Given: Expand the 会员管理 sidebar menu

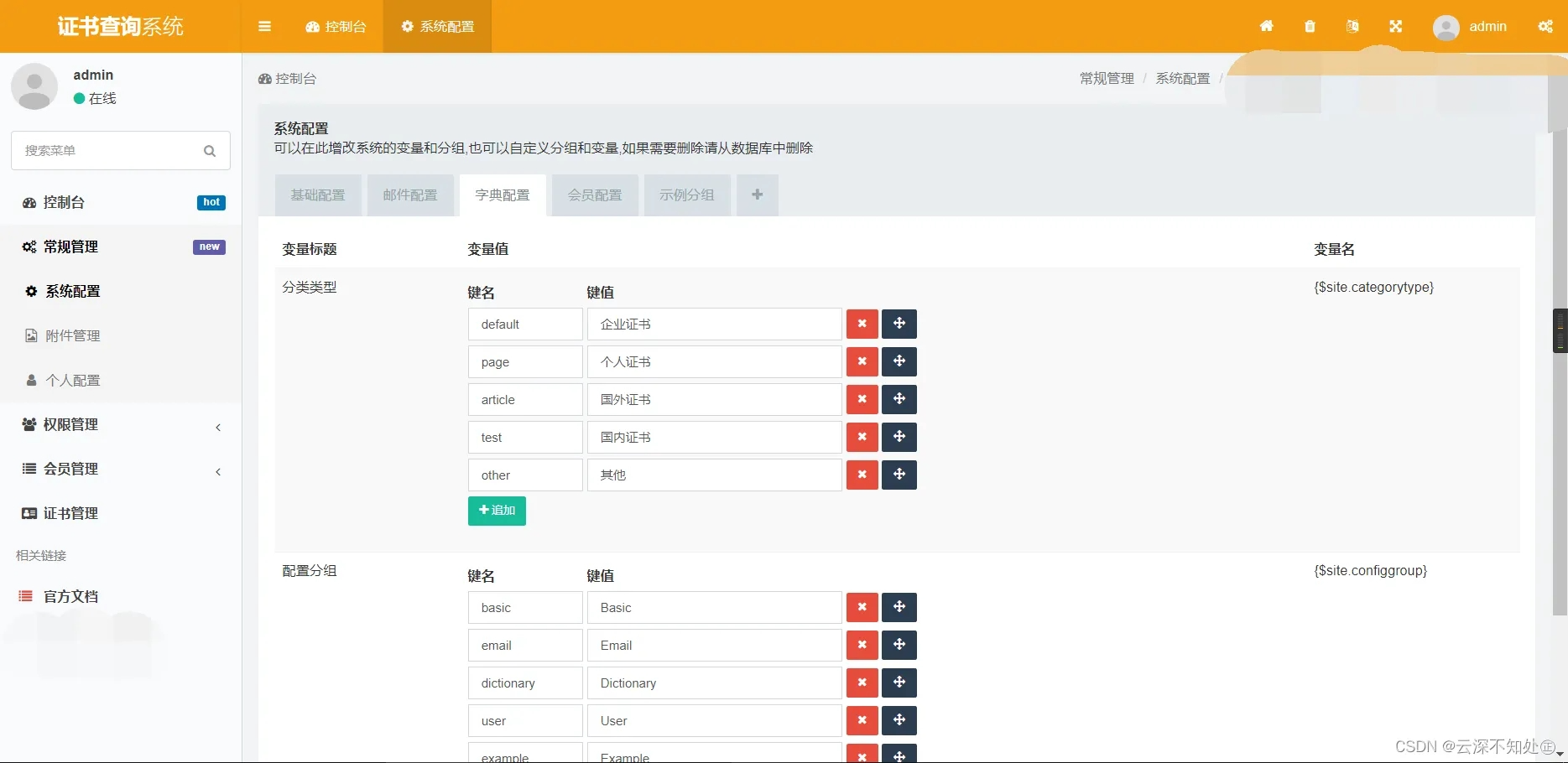Looking at the screenshot, I should click(x=121, y=469).
